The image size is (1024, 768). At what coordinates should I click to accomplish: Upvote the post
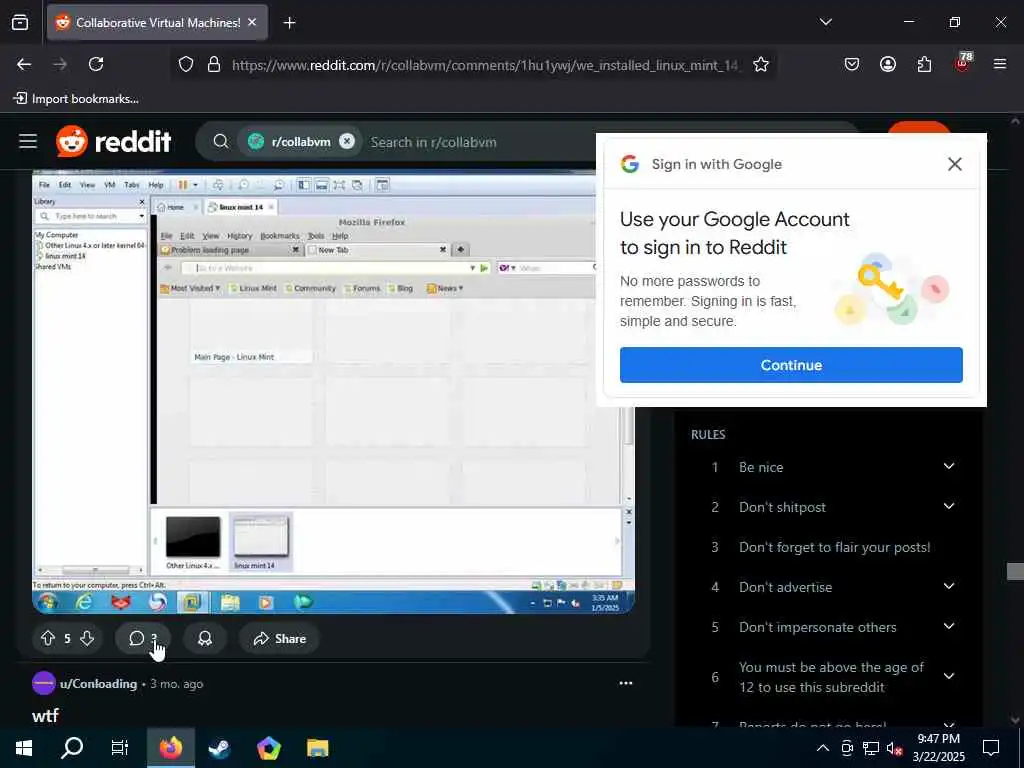(48, 638)
